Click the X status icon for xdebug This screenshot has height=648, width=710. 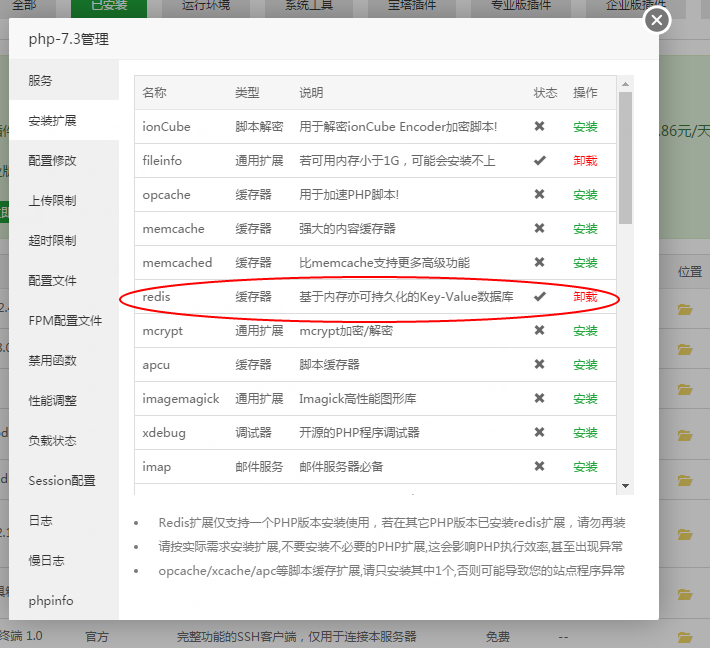[x=540, y=433]
